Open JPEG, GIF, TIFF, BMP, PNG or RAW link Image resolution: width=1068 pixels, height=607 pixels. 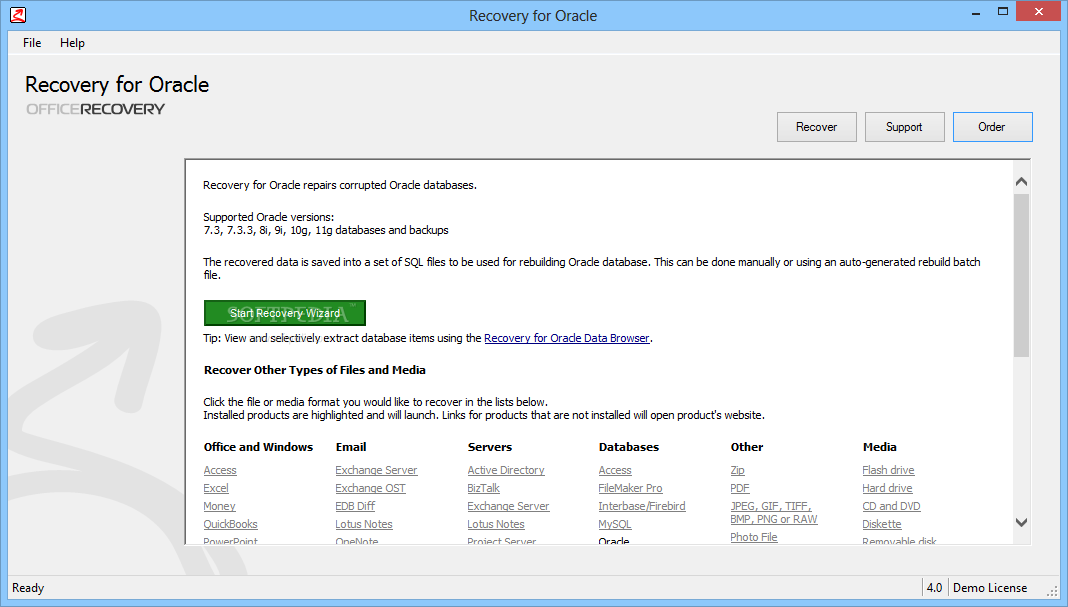pos(774,512)
